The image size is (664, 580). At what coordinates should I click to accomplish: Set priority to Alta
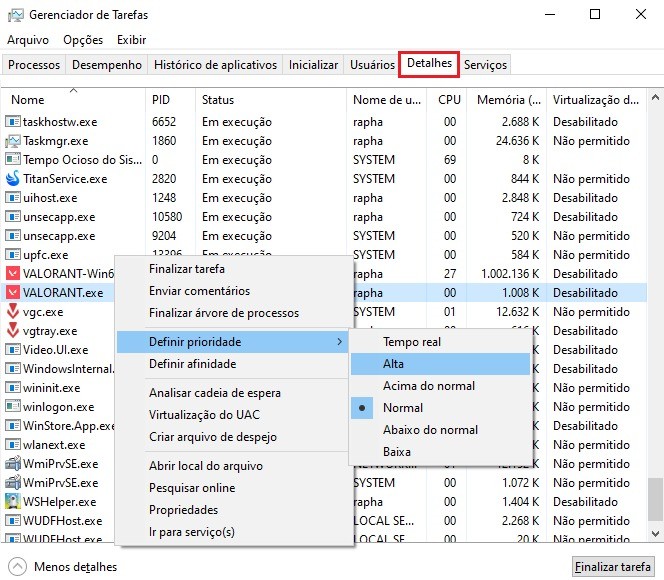coord(440,364)
